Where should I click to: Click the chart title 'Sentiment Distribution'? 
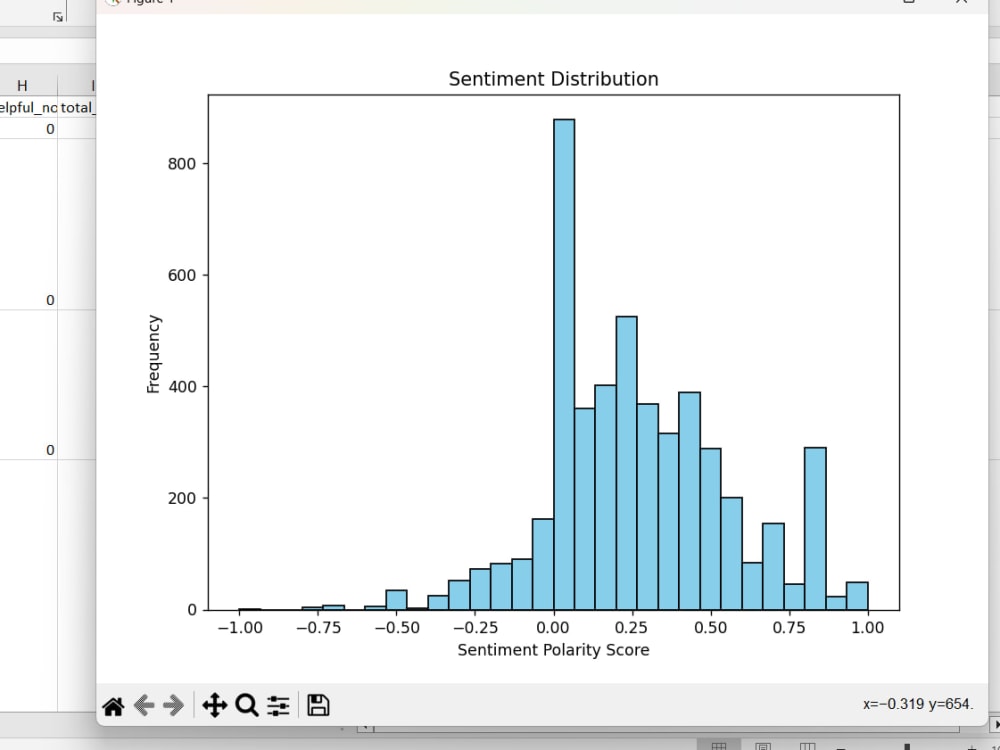click(x=553, y=79)
